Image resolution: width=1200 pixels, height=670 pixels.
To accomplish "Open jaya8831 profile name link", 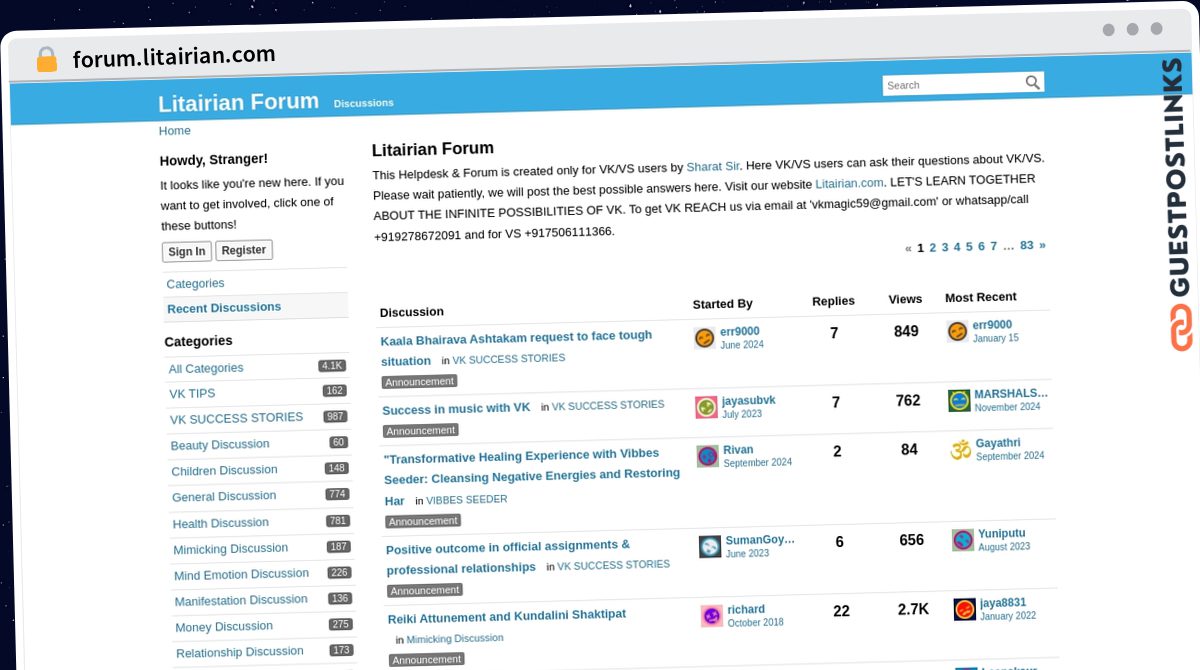I will (x=1003, y=603).
